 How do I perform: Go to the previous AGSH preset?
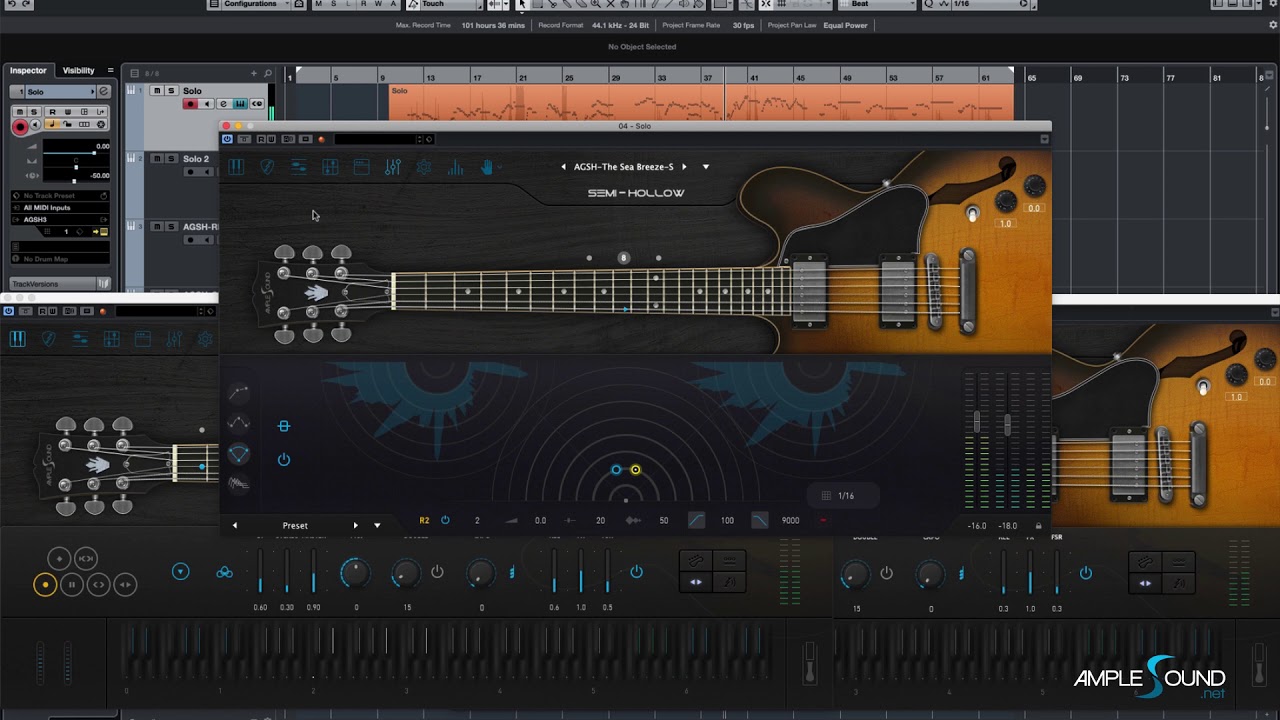point(563,167)
